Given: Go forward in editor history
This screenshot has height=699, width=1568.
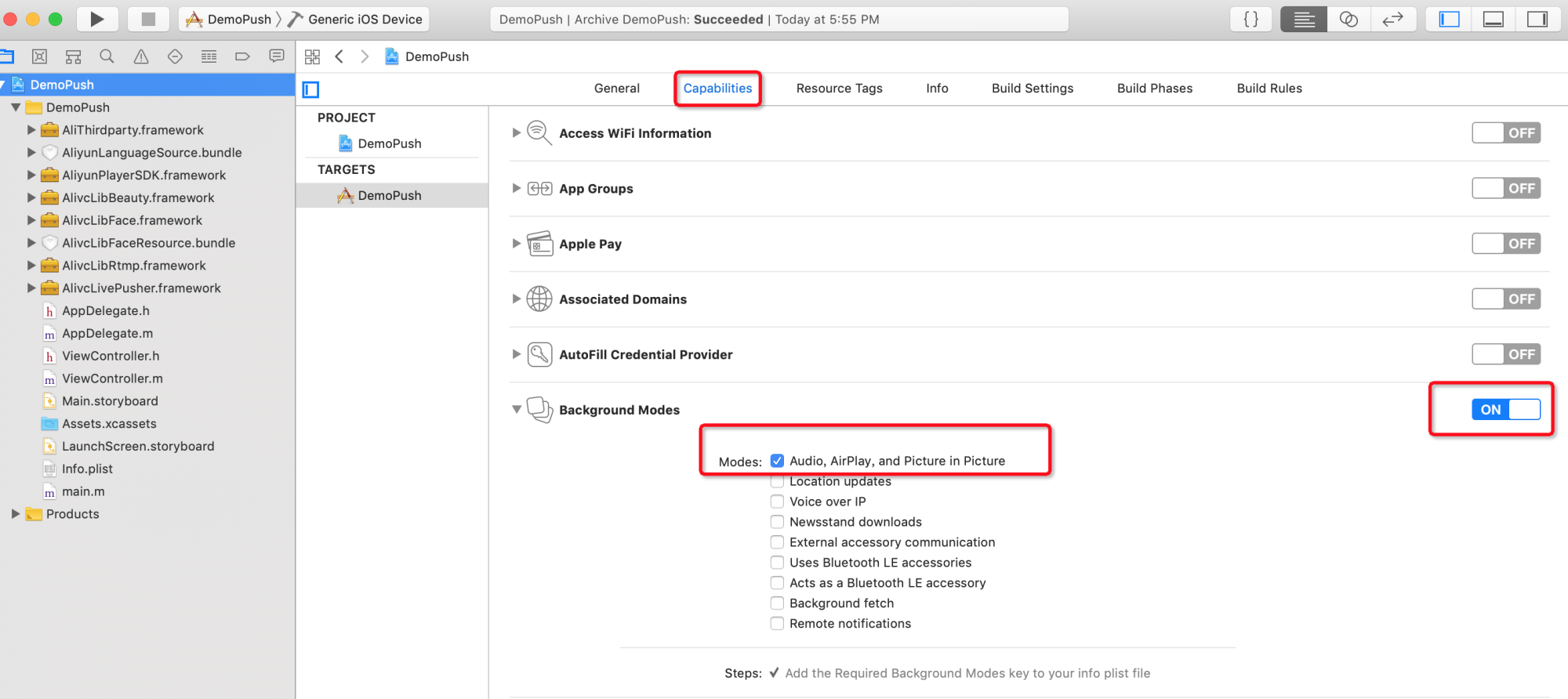Looking at the screenshot, I should click(x=365, y=56).
